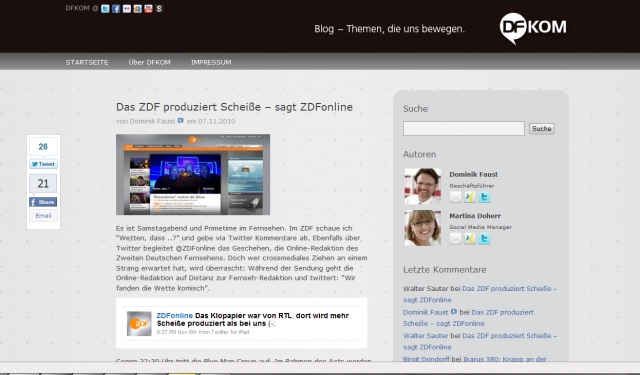Screen dimensions: 640x375
Task: Click the Suche submit button
Action: tap(542, 129)
